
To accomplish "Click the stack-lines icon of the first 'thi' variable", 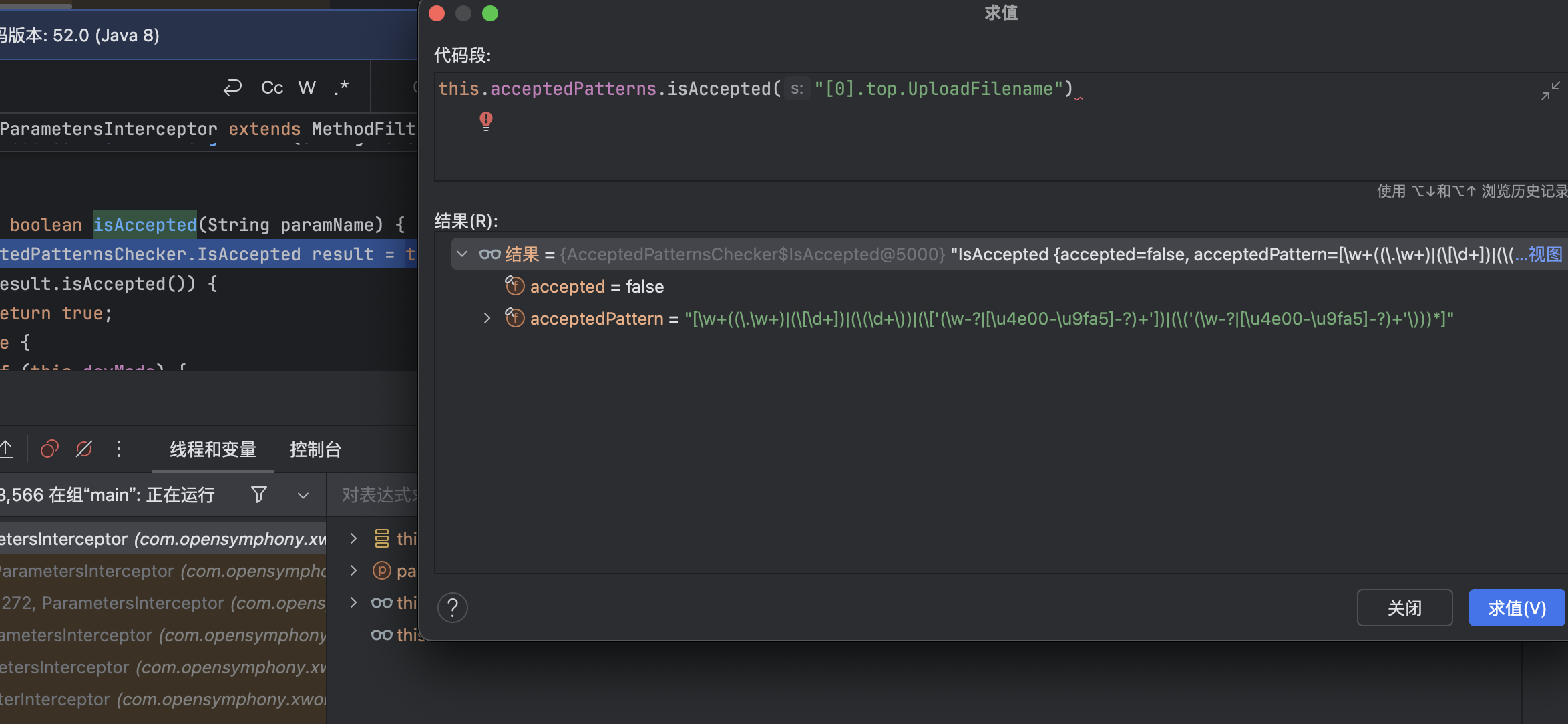I will pyautogui.click(x=382, y=538).
